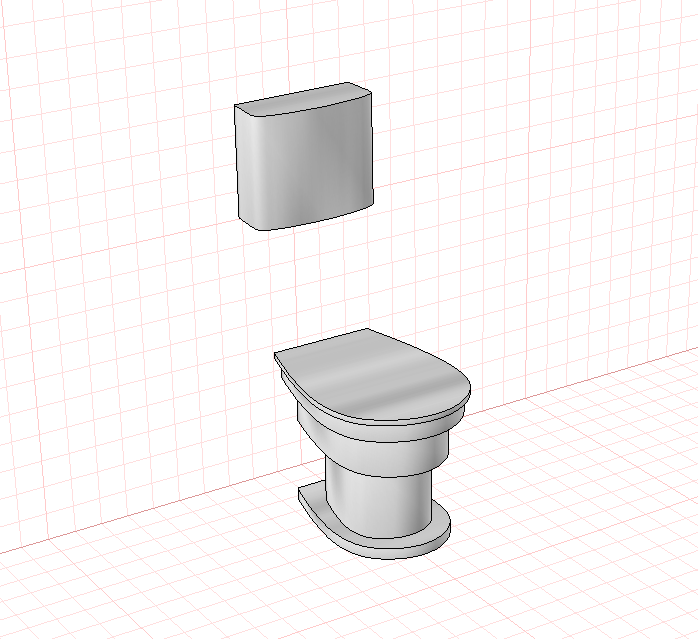Select the toilet seat lid
The height and width of the screenshot is (639, 698).
(x=372, y=375)
